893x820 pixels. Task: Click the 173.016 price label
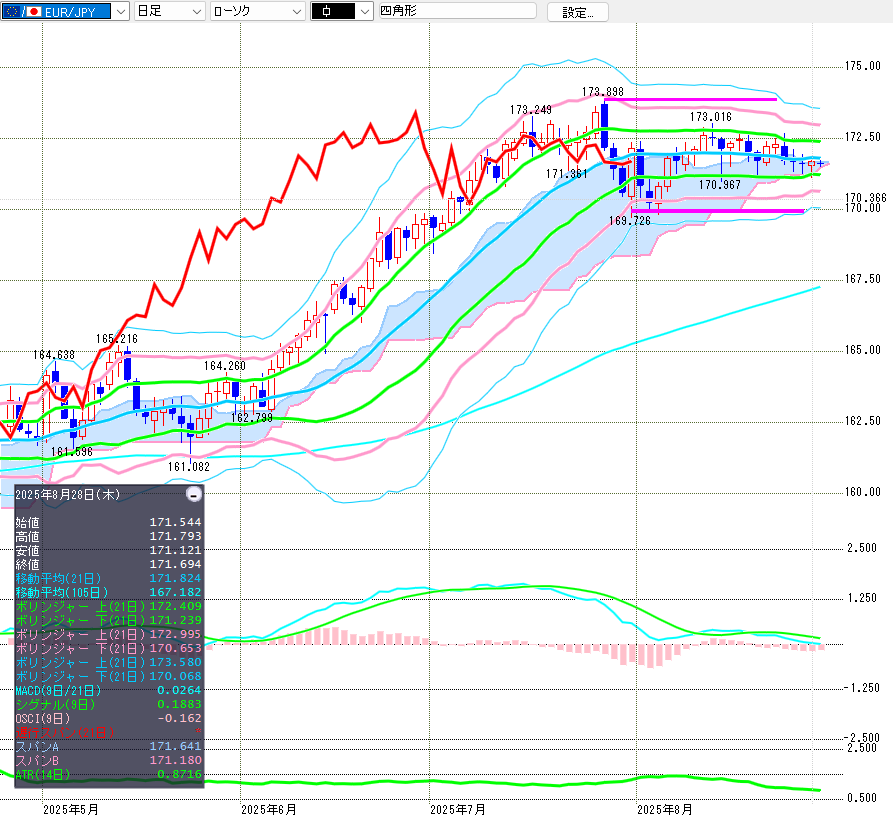[x=711, y=117]
